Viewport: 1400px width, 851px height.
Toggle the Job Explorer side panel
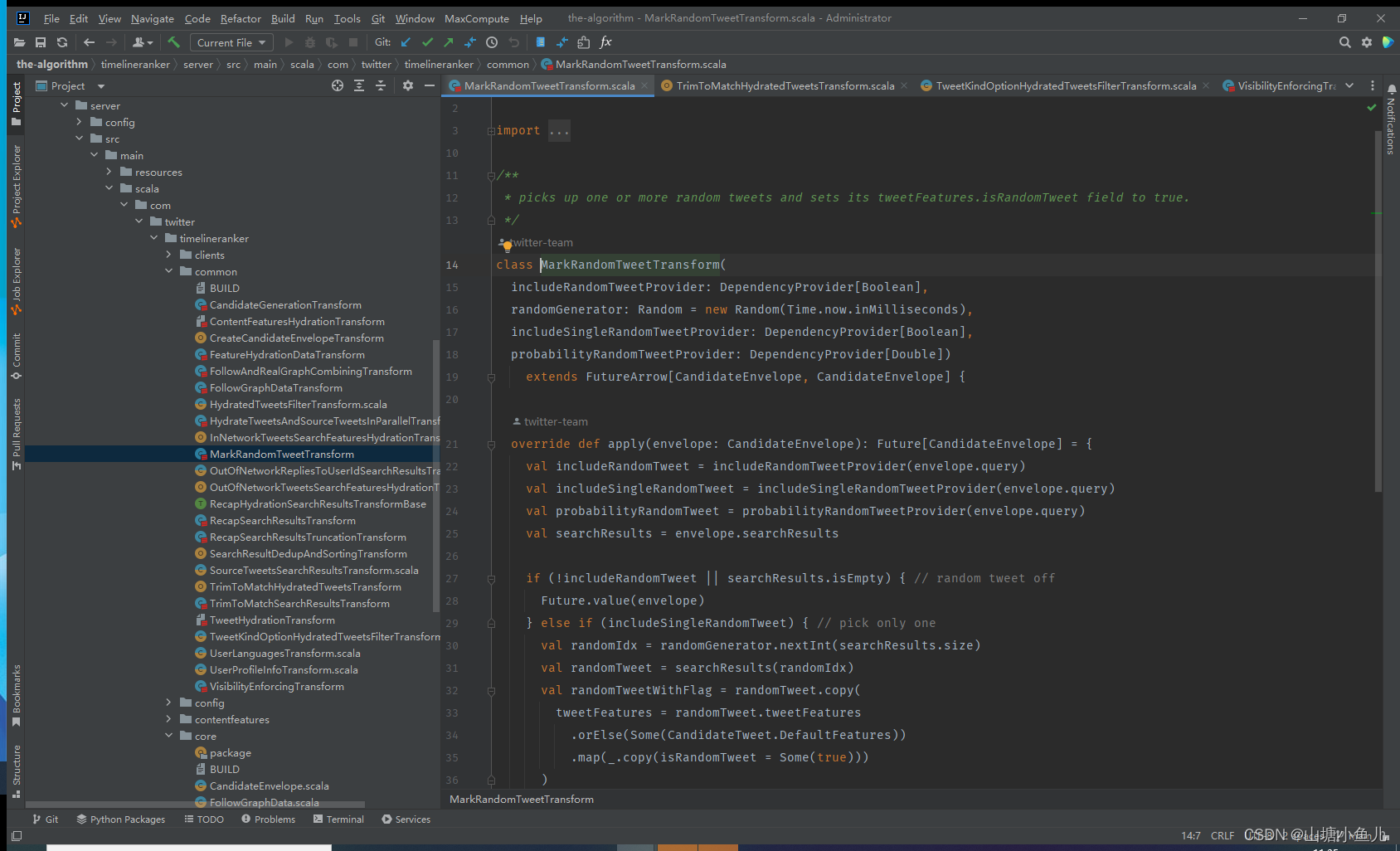17,282
